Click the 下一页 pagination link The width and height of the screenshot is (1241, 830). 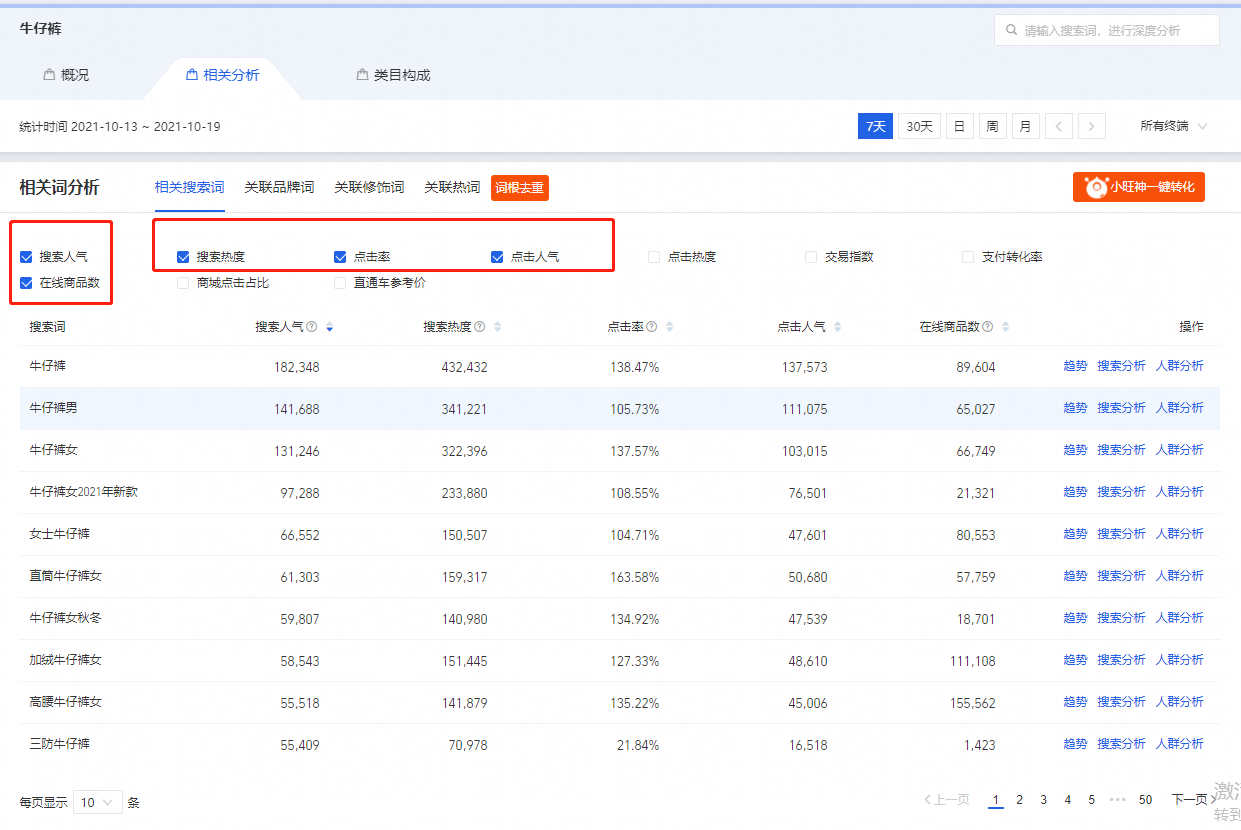(1193, 800)
